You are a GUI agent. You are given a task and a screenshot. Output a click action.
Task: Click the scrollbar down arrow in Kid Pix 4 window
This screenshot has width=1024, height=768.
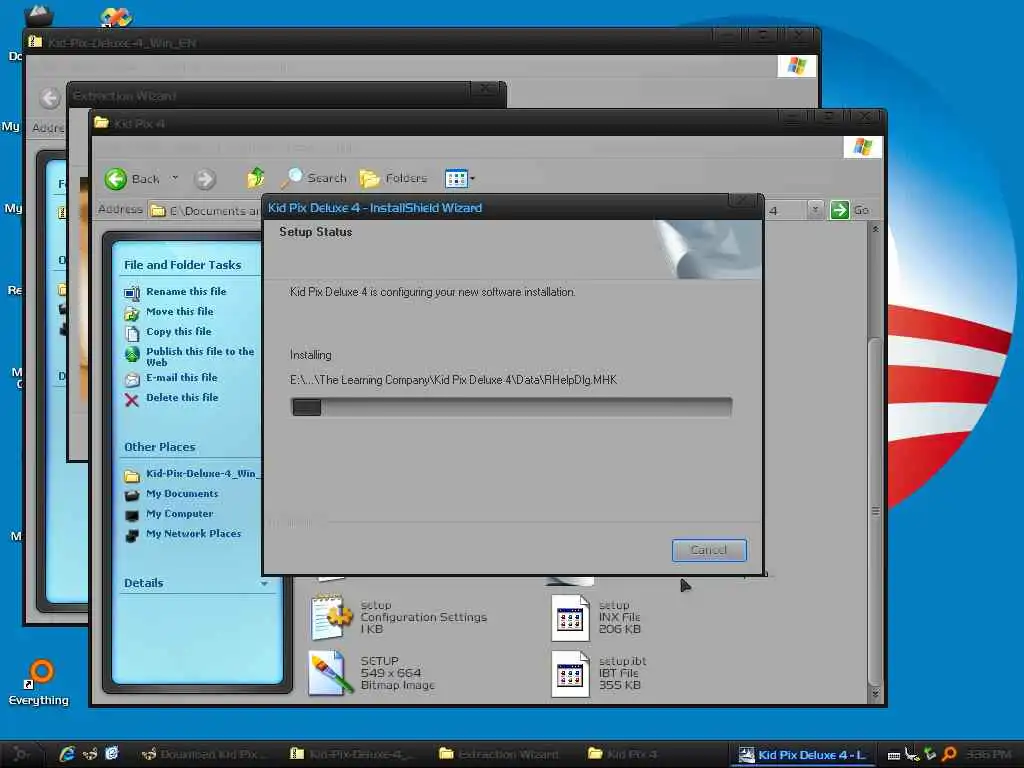pyautogui.click(x=875, y=694)
